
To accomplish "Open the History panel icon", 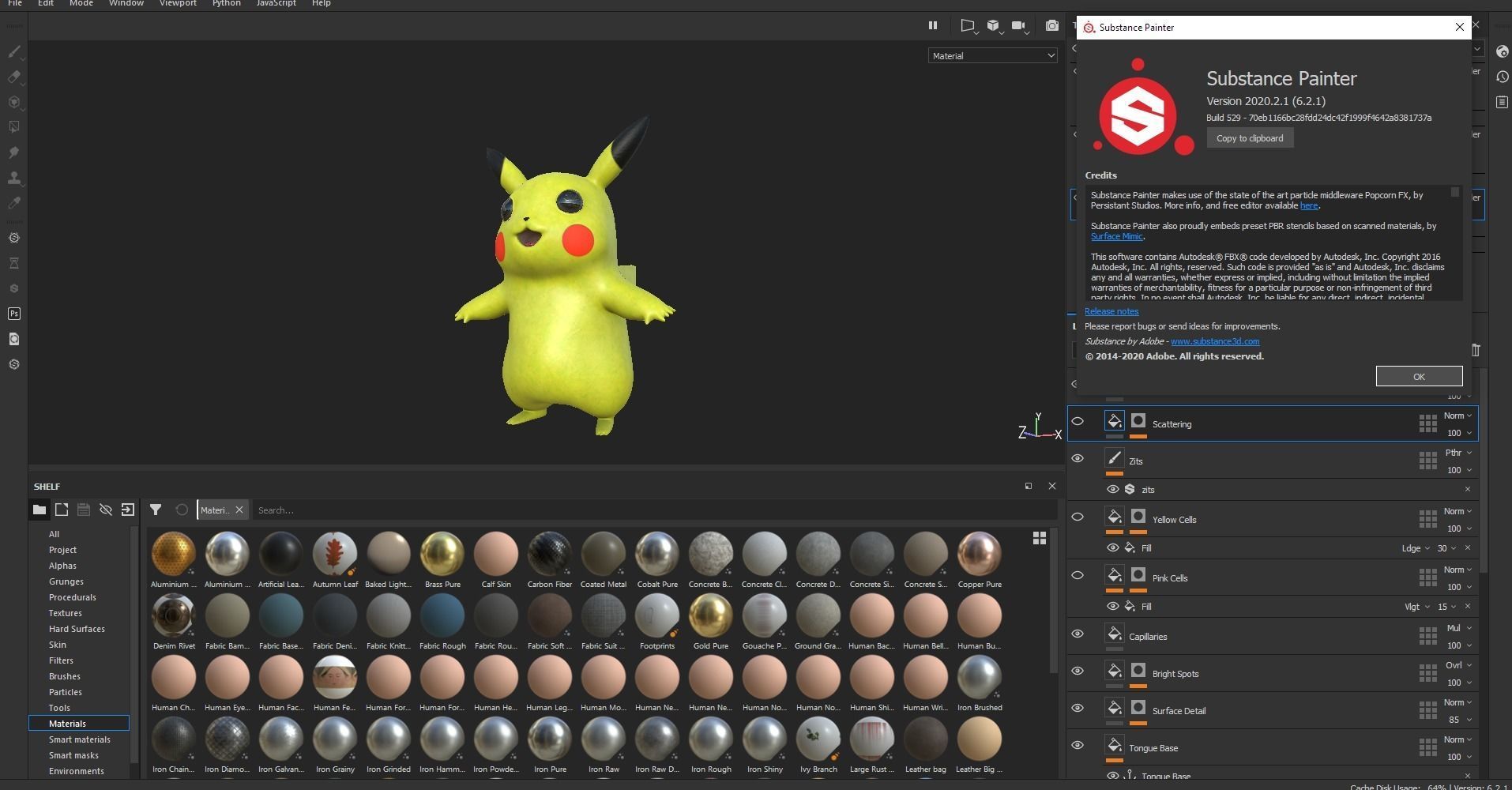I will click(x=1502, y=77).
